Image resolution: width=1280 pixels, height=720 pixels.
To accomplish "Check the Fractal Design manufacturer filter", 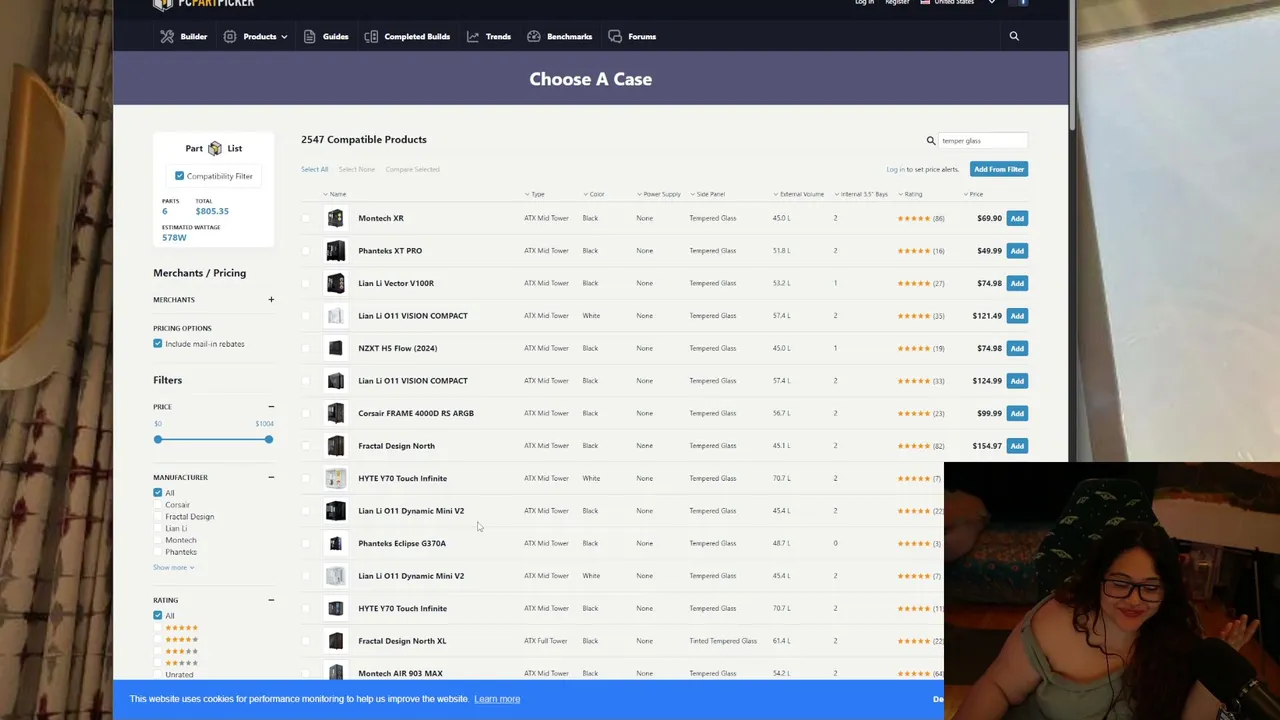I will click(x=157, y=517).
